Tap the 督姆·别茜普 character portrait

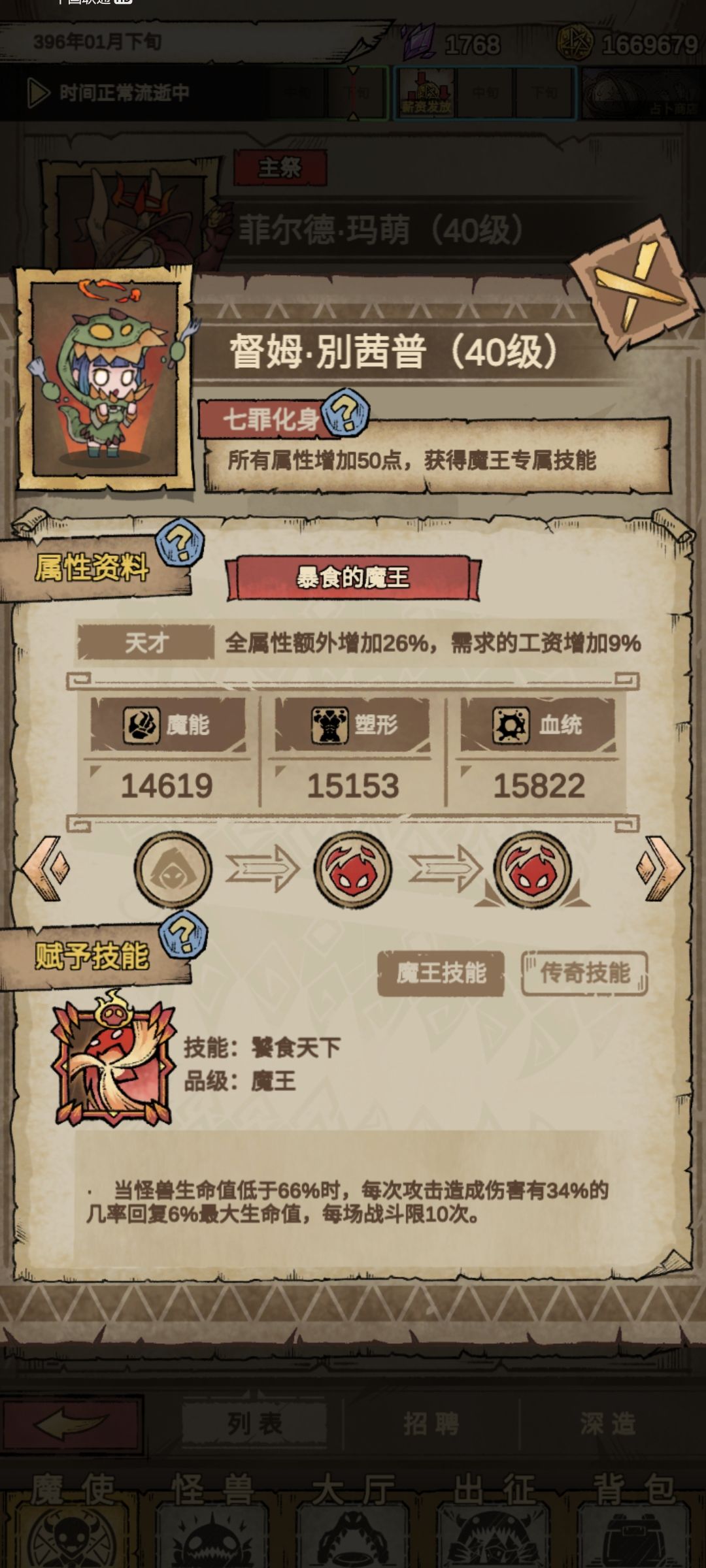[x=105, y=379]
